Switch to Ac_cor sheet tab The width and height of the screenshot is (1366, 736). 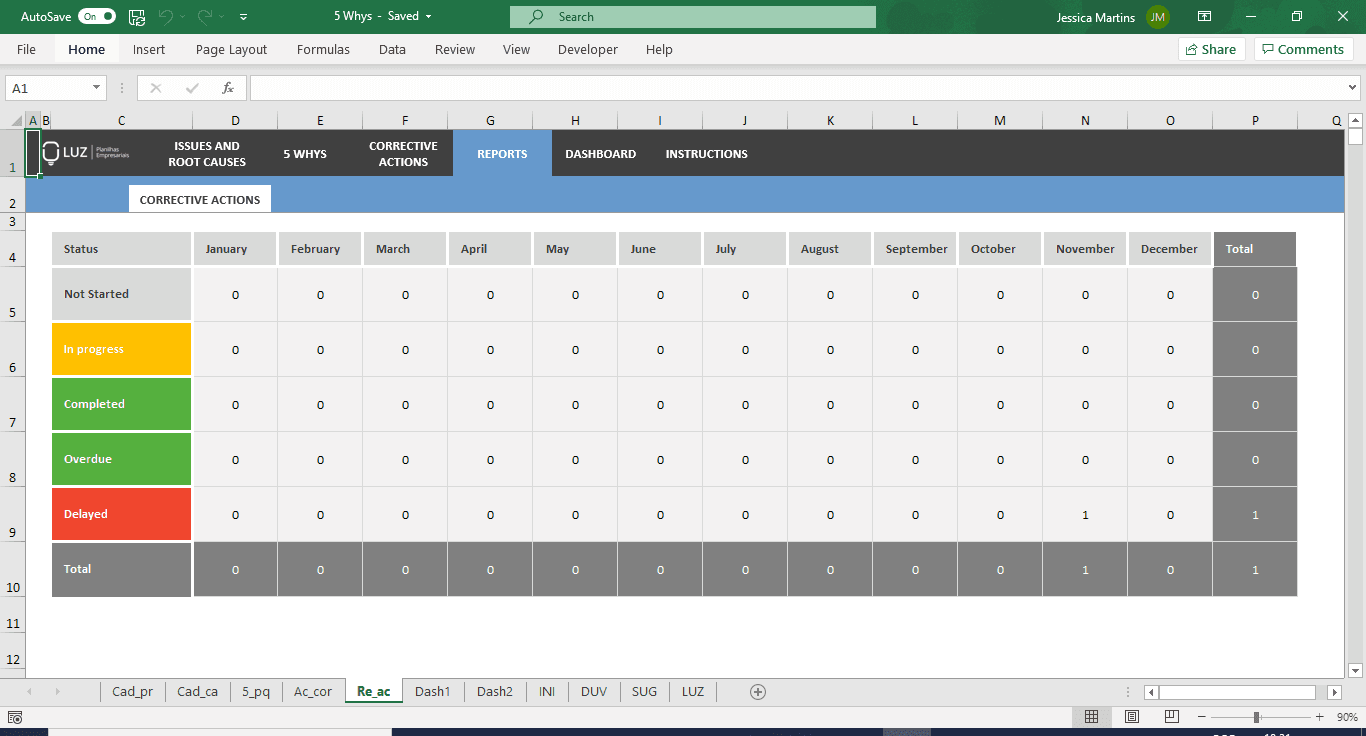point(313,691)
